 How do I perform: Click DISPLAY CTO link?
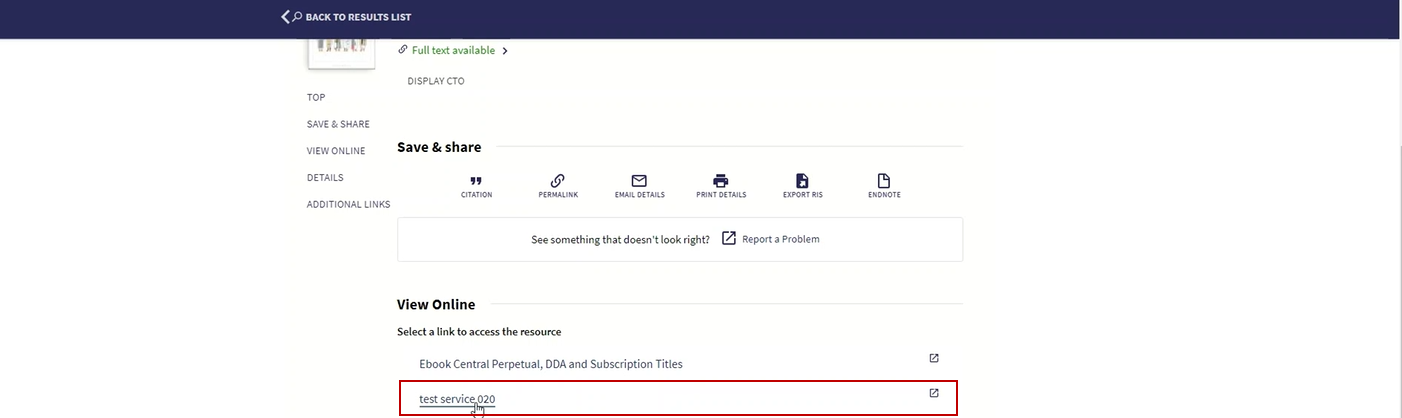click(436, 81)
